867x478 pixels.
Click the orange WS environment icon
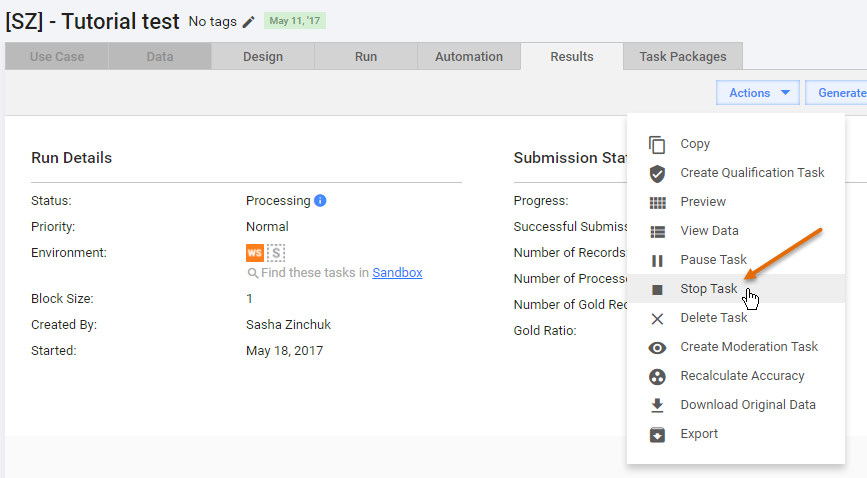tap(255, 253)
